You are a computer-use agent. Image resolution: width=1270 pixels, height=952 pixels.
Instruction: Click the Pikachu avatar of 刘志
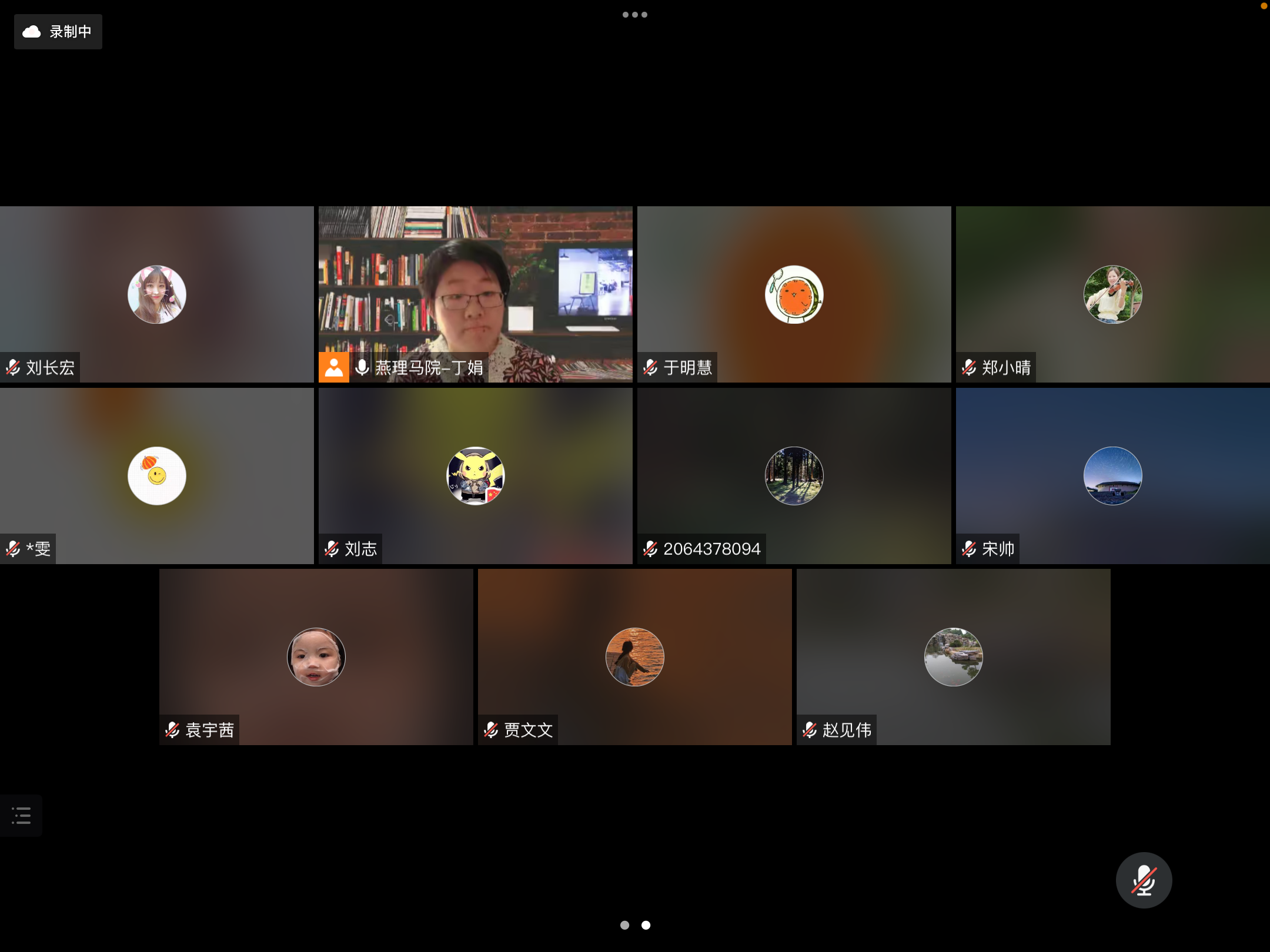[475, 476]
